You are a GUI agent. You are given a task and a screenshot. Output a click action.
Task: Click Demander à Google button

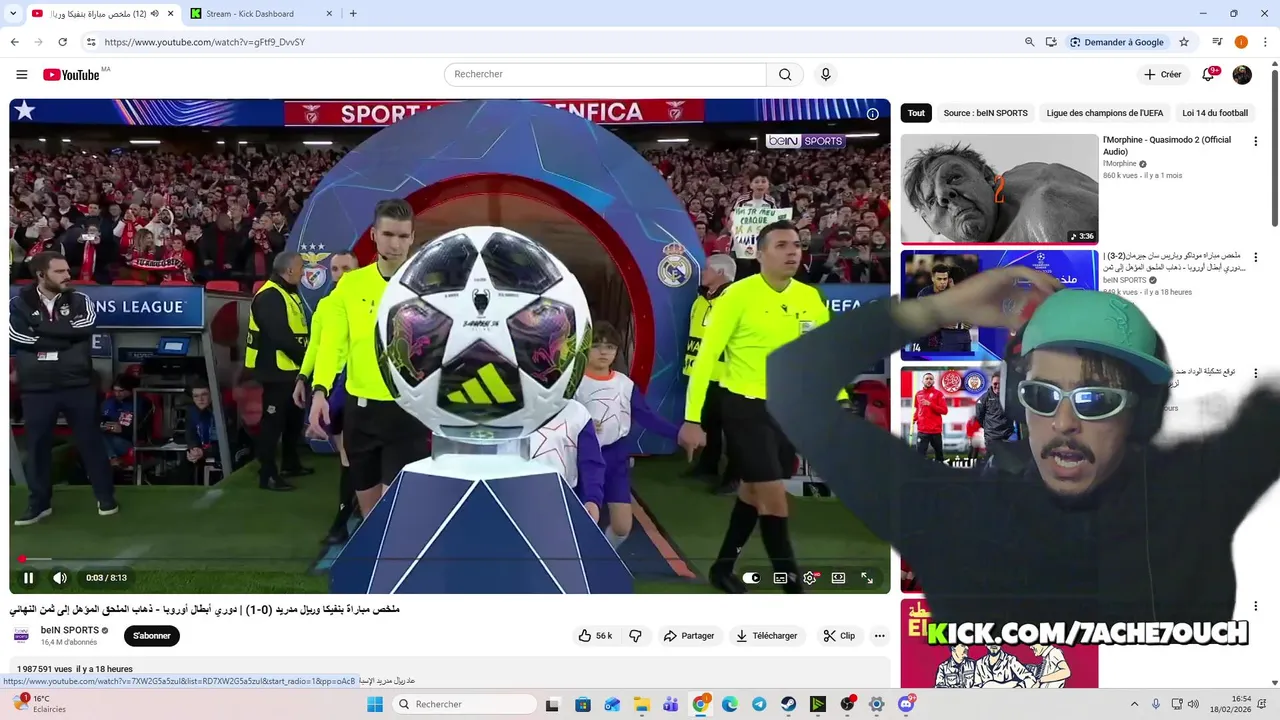click(x=1117, y=42)
